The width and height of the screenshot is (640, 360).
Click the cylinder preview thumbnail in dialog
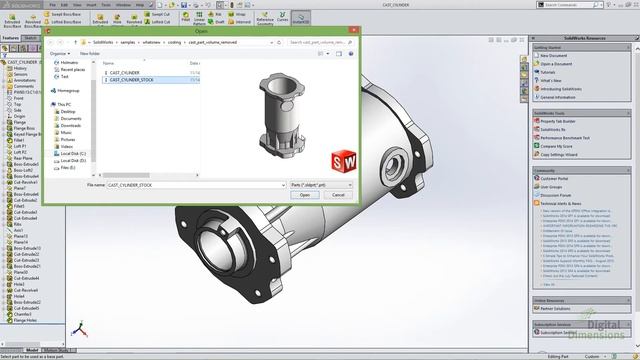282,116
